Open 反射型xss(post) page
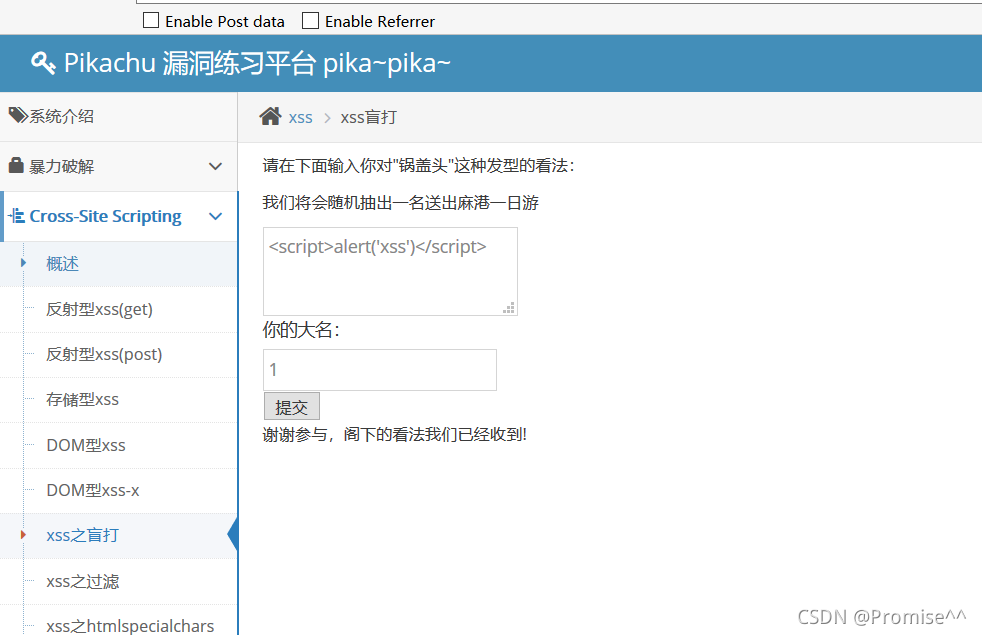 (x=118, y=354)
